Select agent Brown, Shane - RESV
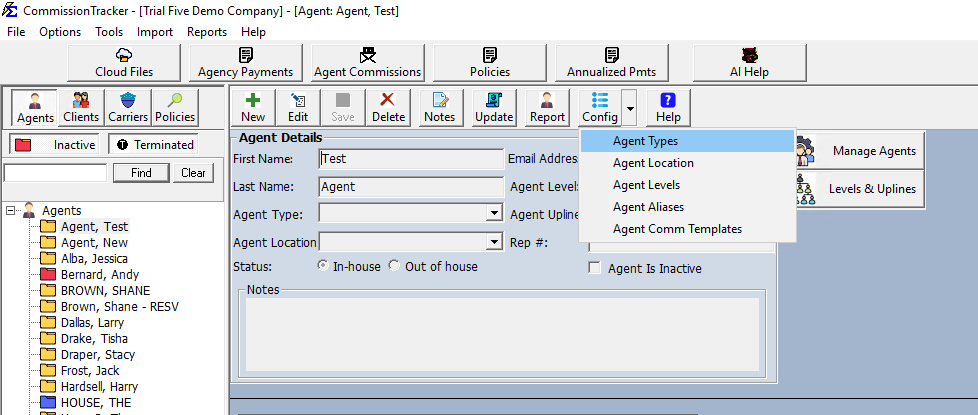Image resolution: width=978 pixels, height=415 pixels. [x=120, y=306]
